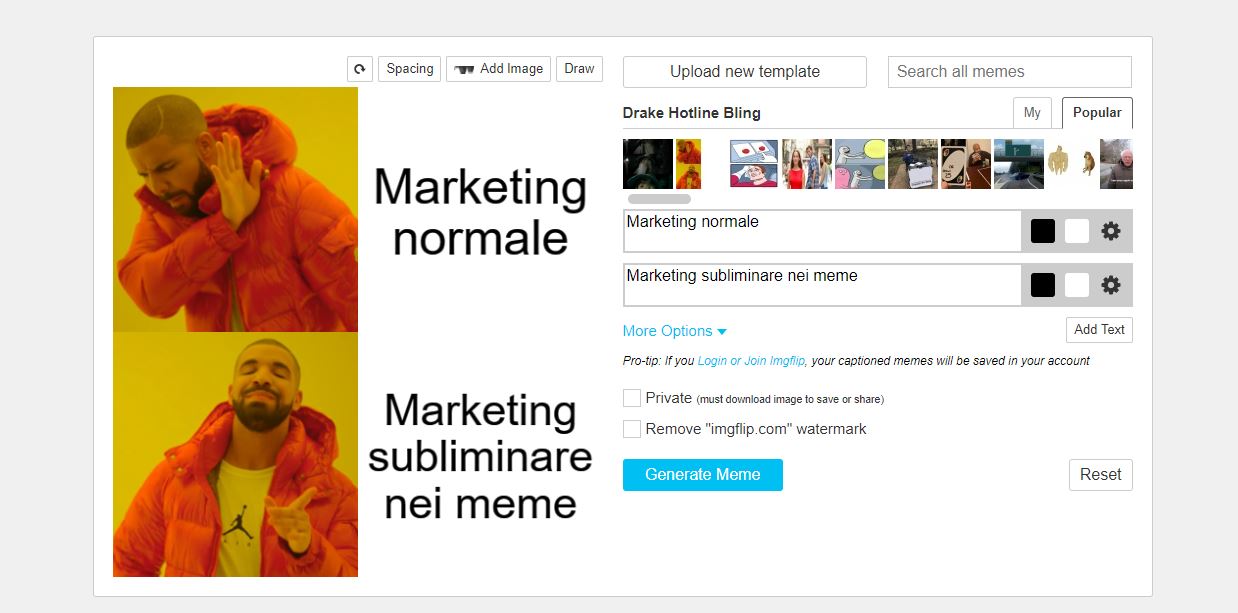1238x613 pixels.
Task: Enable the Private checkbox
Action: point(632,398)
